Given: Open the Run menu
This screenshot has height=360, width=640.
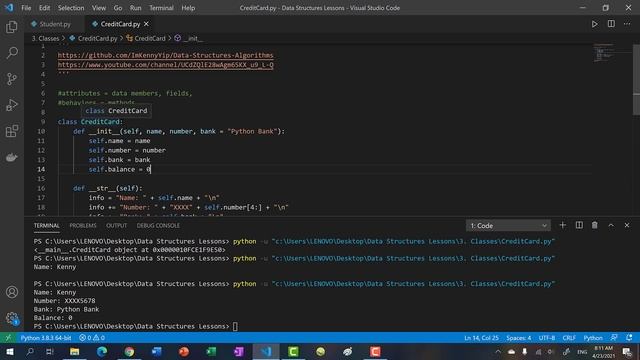Looking at the screenshot, I should [x=136, y=8].
